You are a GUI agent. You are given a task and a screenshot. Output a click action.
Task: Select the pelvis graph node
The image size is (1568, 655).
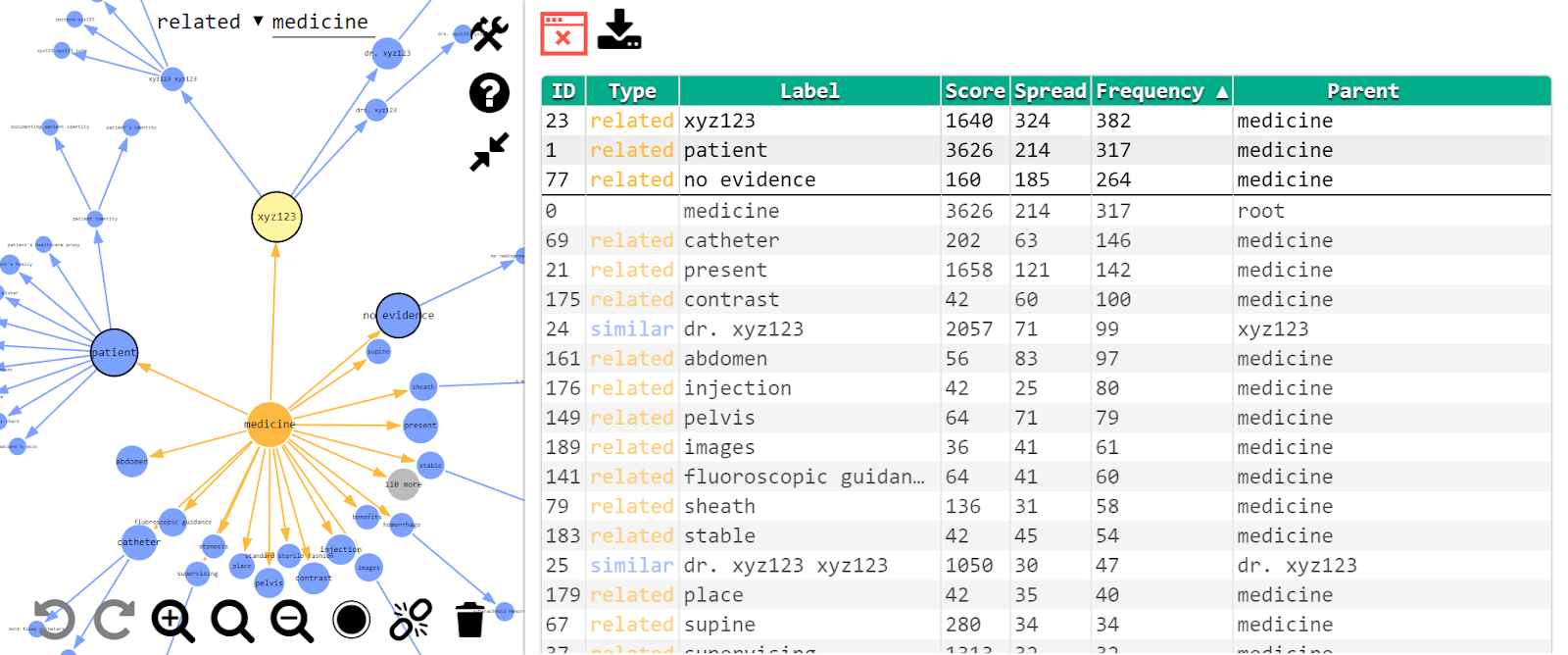click(x=269, y=582)
